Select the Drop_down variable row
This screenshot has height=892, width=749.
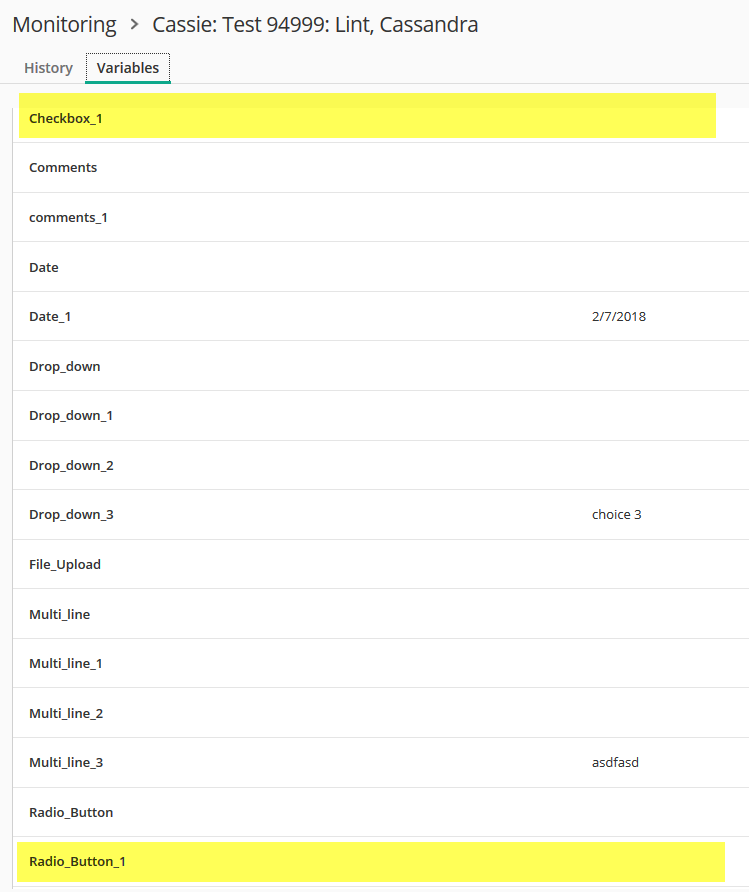tap(381, 366)
